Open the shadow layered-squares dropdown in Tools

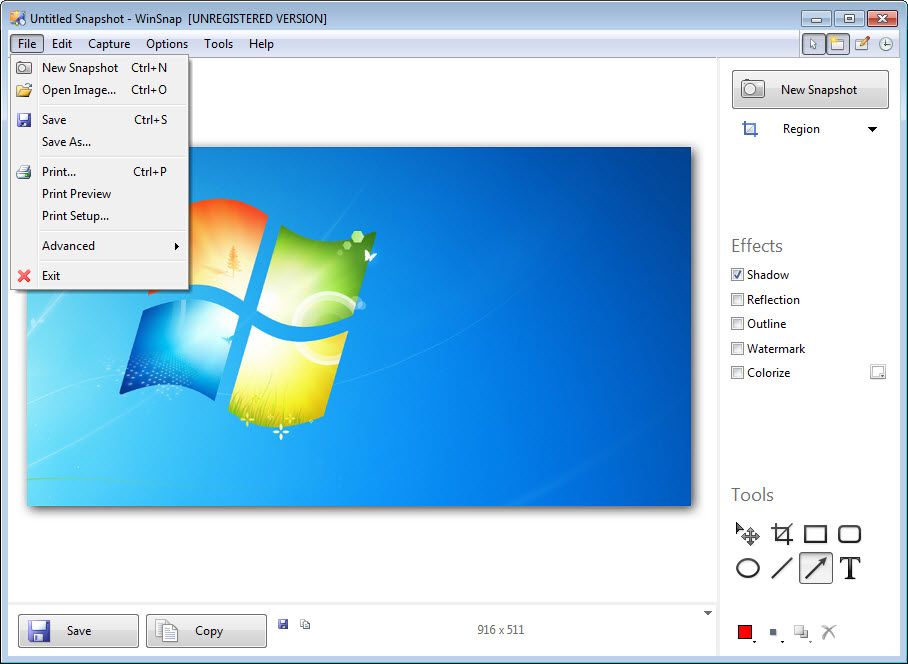(802, 632)
